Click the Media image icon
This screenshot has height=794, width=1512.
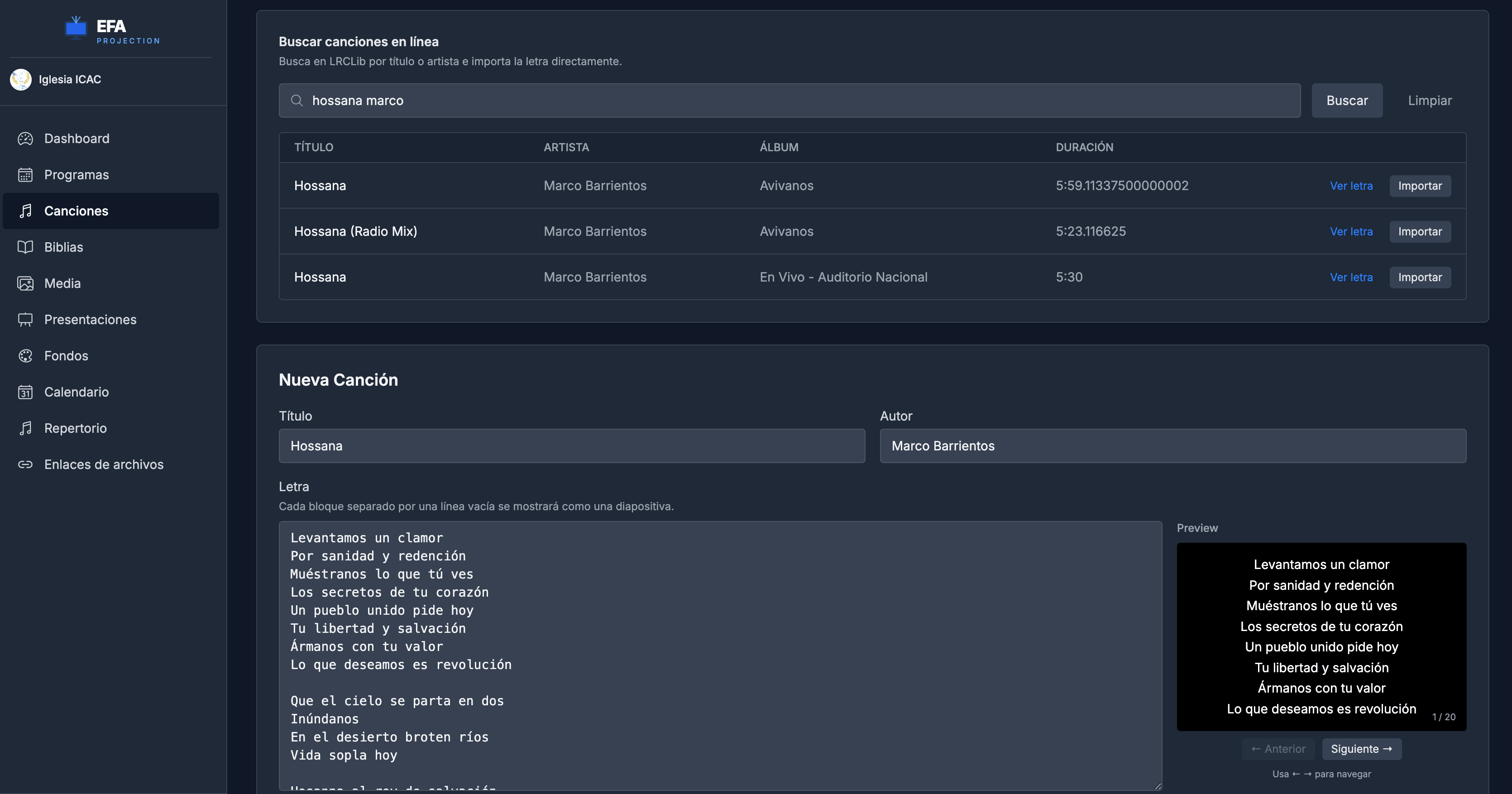coord(25,283)
